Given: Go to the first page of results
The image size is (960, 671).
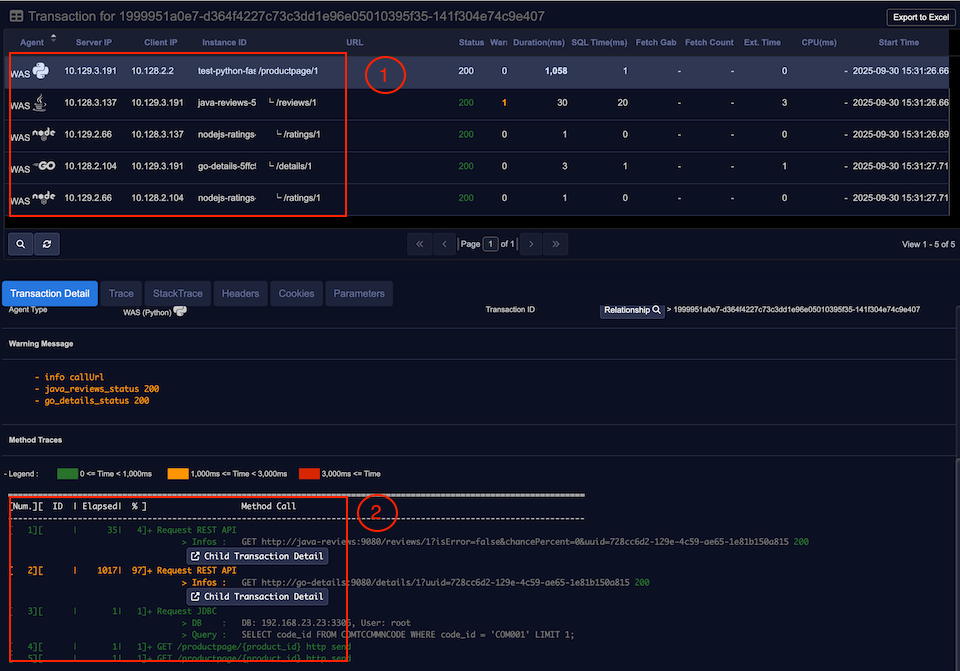Looking at the screenshot, I should tap(420, 244).
